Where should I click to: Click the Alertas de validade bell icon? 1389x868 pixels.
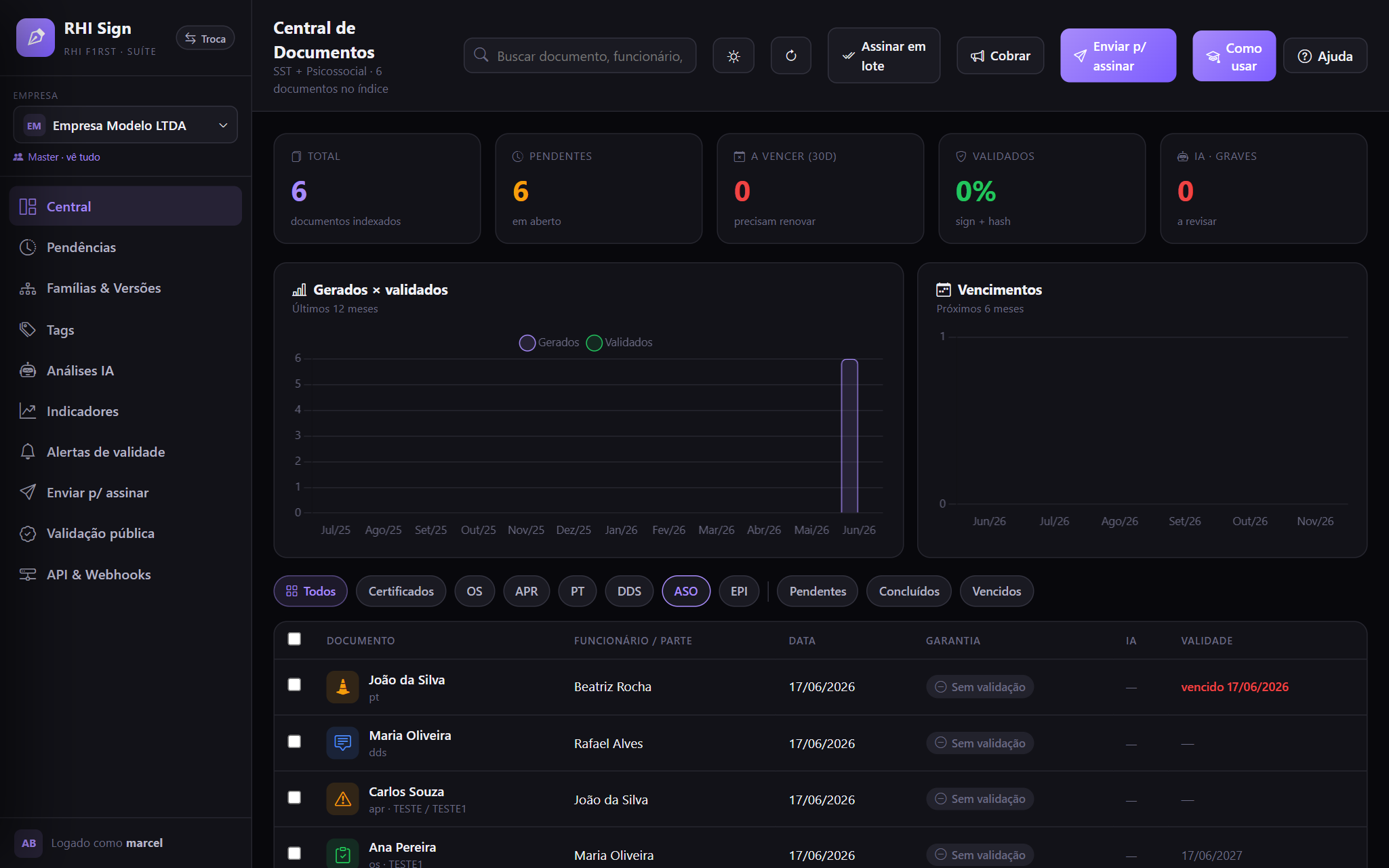28,452
